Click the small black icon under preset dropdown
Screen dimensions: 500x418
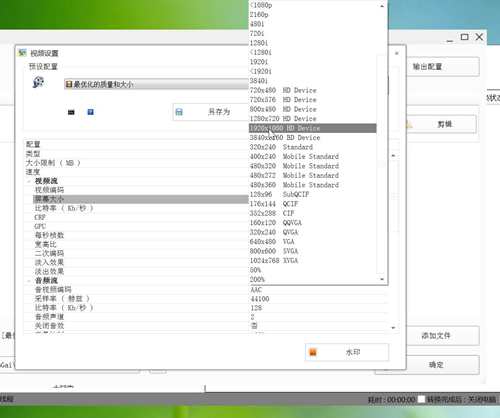[71, 112]
